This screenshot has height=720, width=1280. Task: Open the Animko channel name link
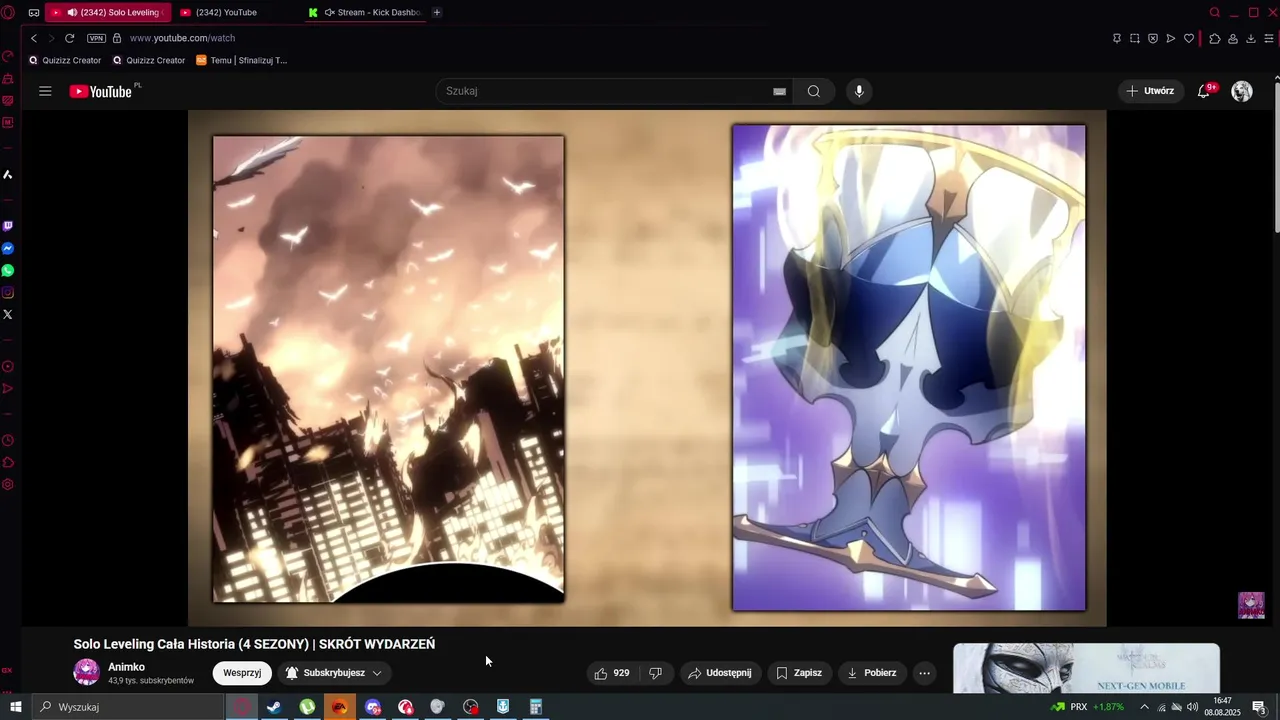pos(126,667)
